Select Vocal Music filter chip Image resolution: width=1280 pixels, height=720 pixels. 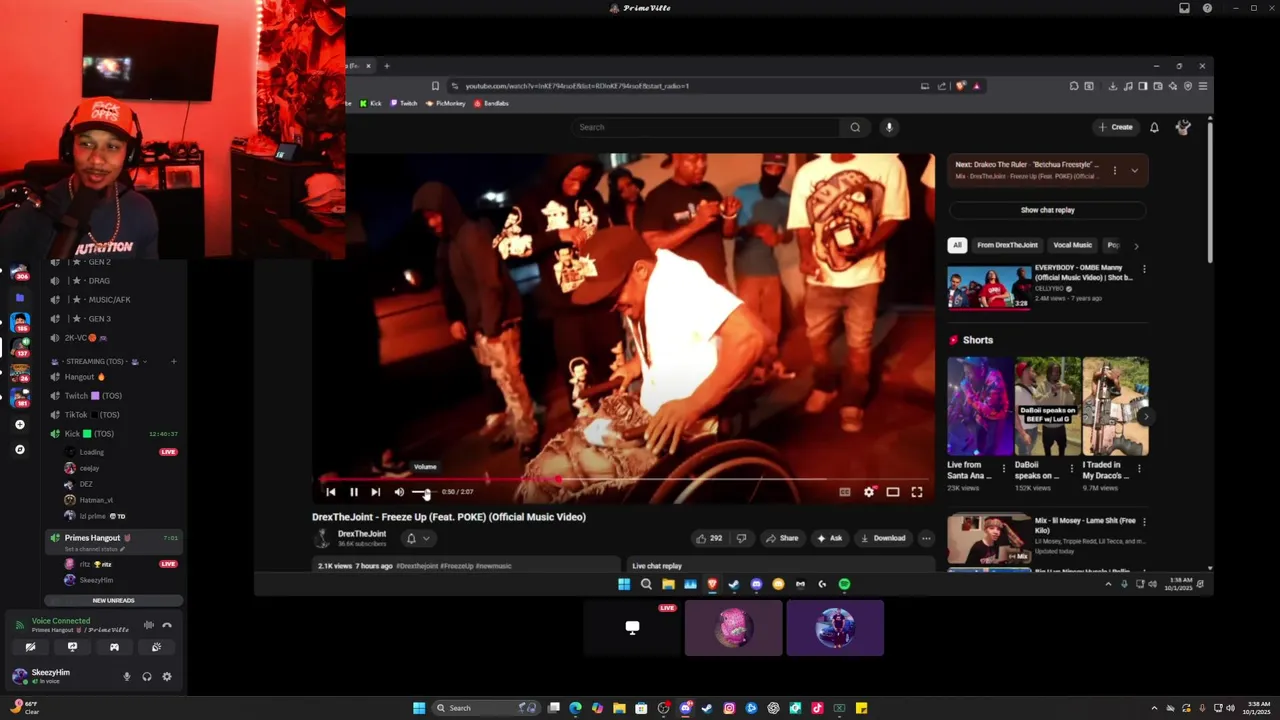pos(1072,245)
